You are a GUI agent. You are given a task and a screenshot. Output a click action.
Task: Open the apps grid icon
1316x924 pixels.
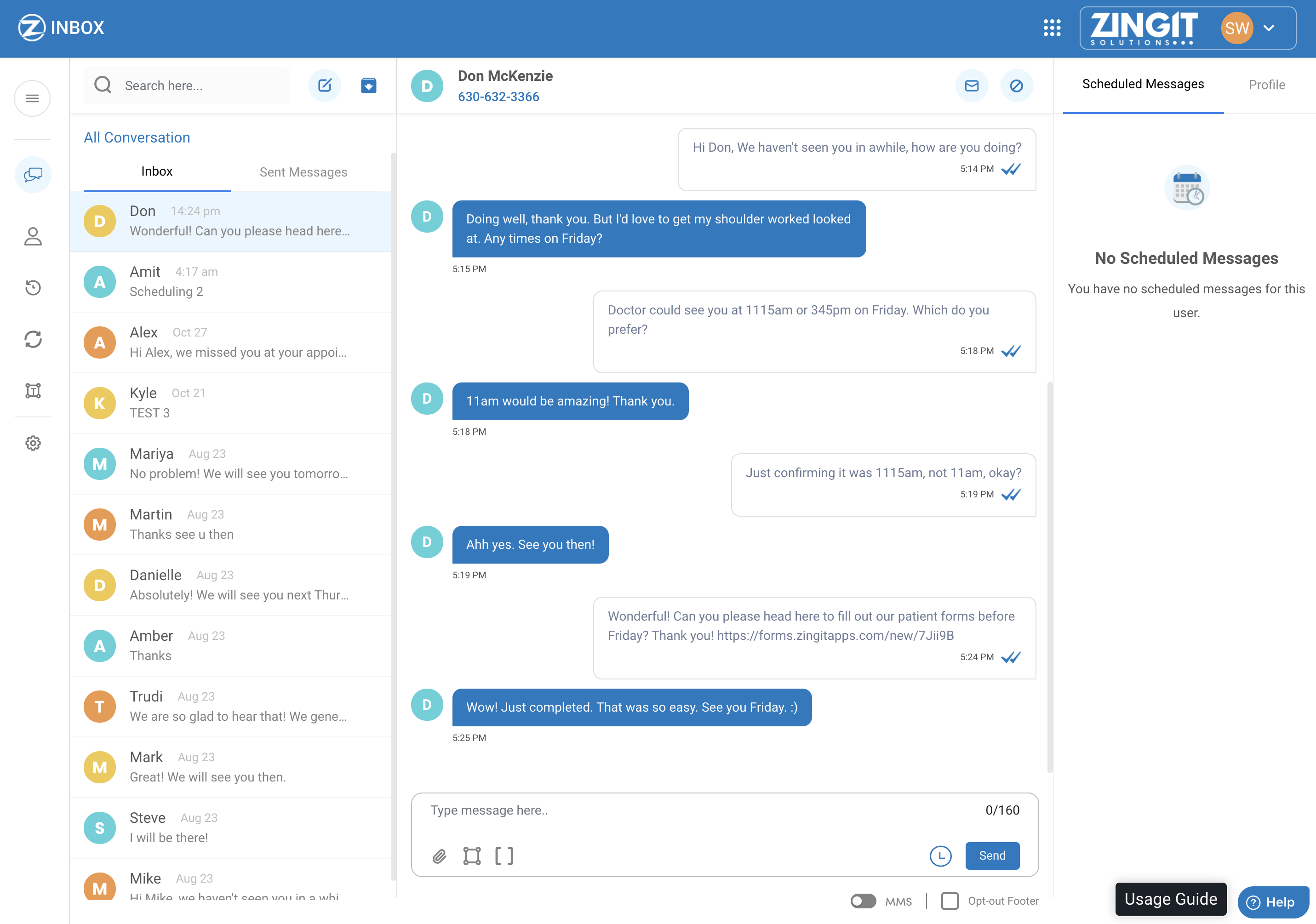click(1052, 28)
